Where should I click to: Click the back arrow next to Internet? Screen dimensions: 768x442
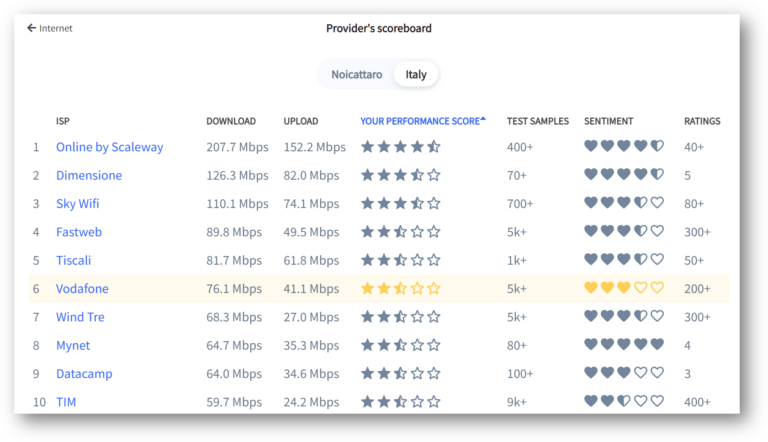(x=32, y=28)
